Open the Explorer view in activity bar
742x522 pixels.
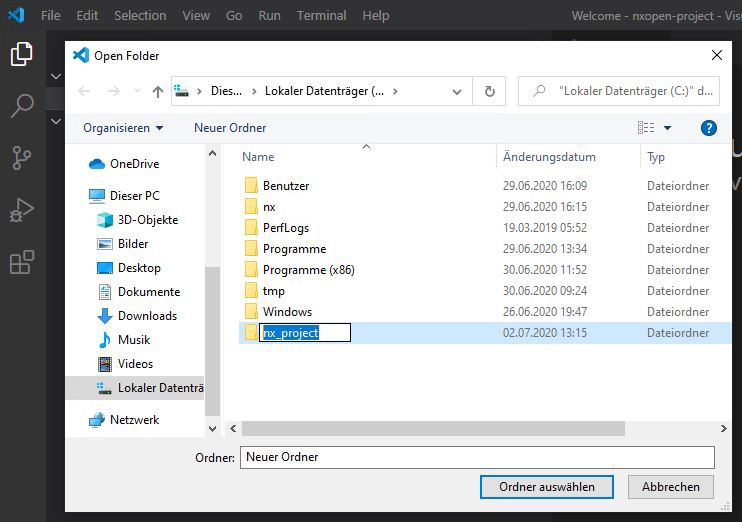click(21, 54)
